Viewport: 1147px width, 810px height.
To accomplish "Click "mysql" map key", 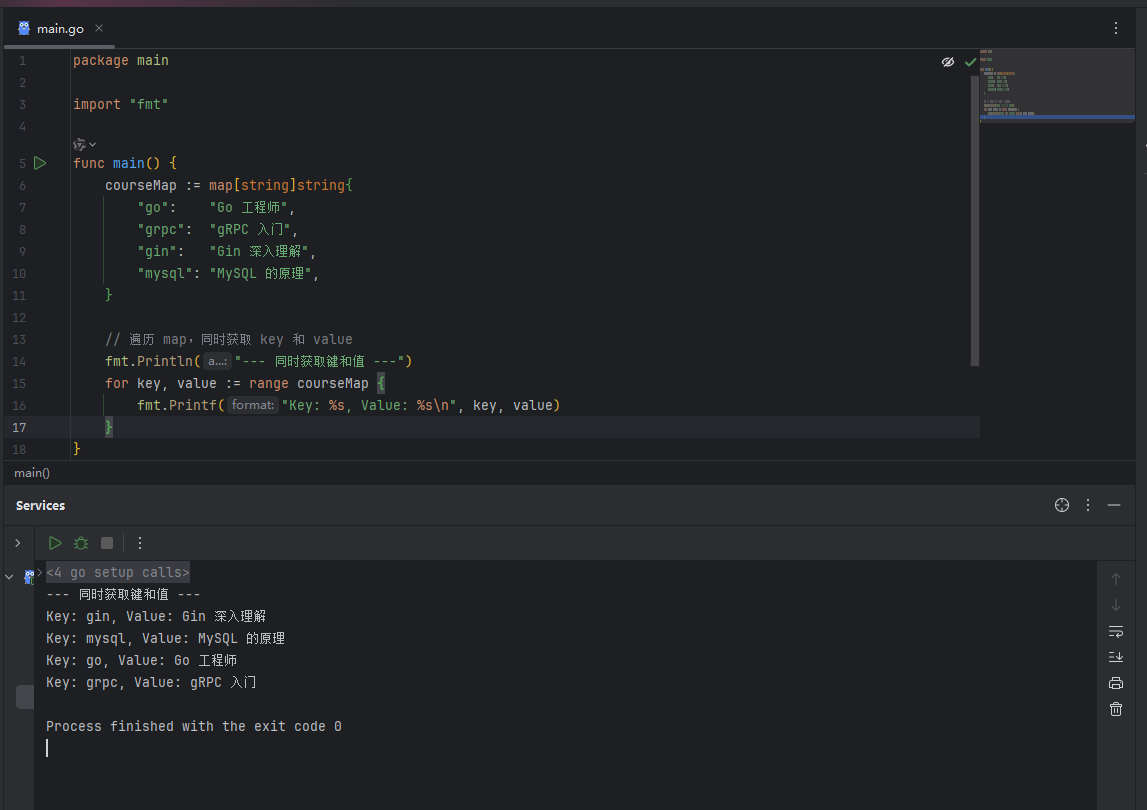I will [x=165, y=273].
